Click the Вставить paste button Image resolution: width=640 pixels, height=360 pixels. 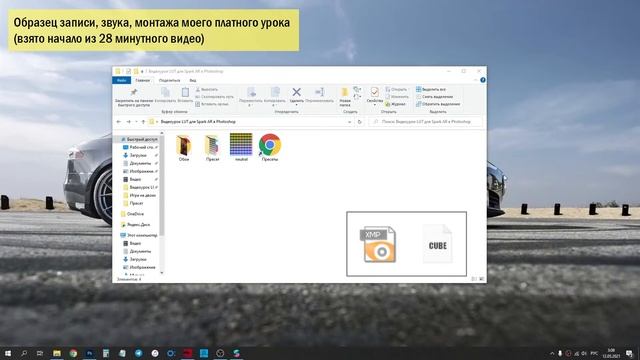(185, 95)
